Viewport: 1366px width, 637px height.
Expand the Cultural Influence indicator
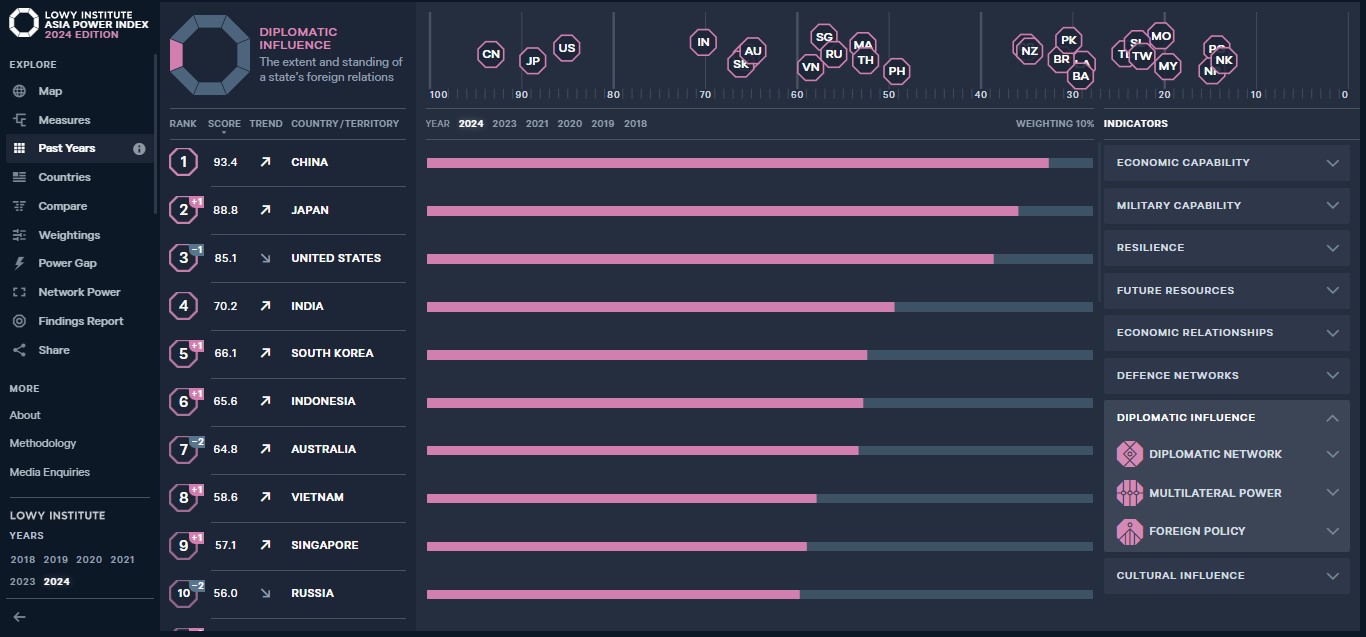1226,576
